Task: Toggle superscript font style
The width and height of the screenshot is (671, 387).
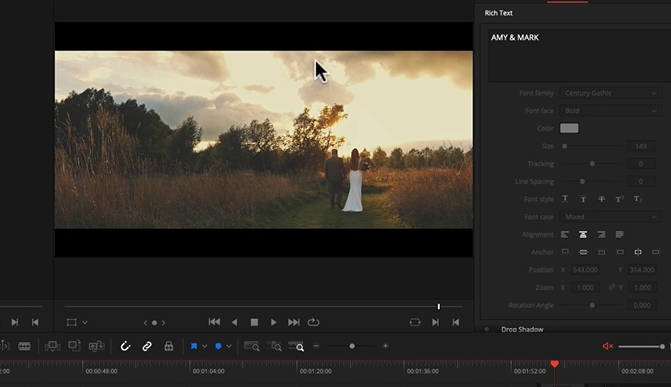Action: pyautogui.click(x=619, y=199)
